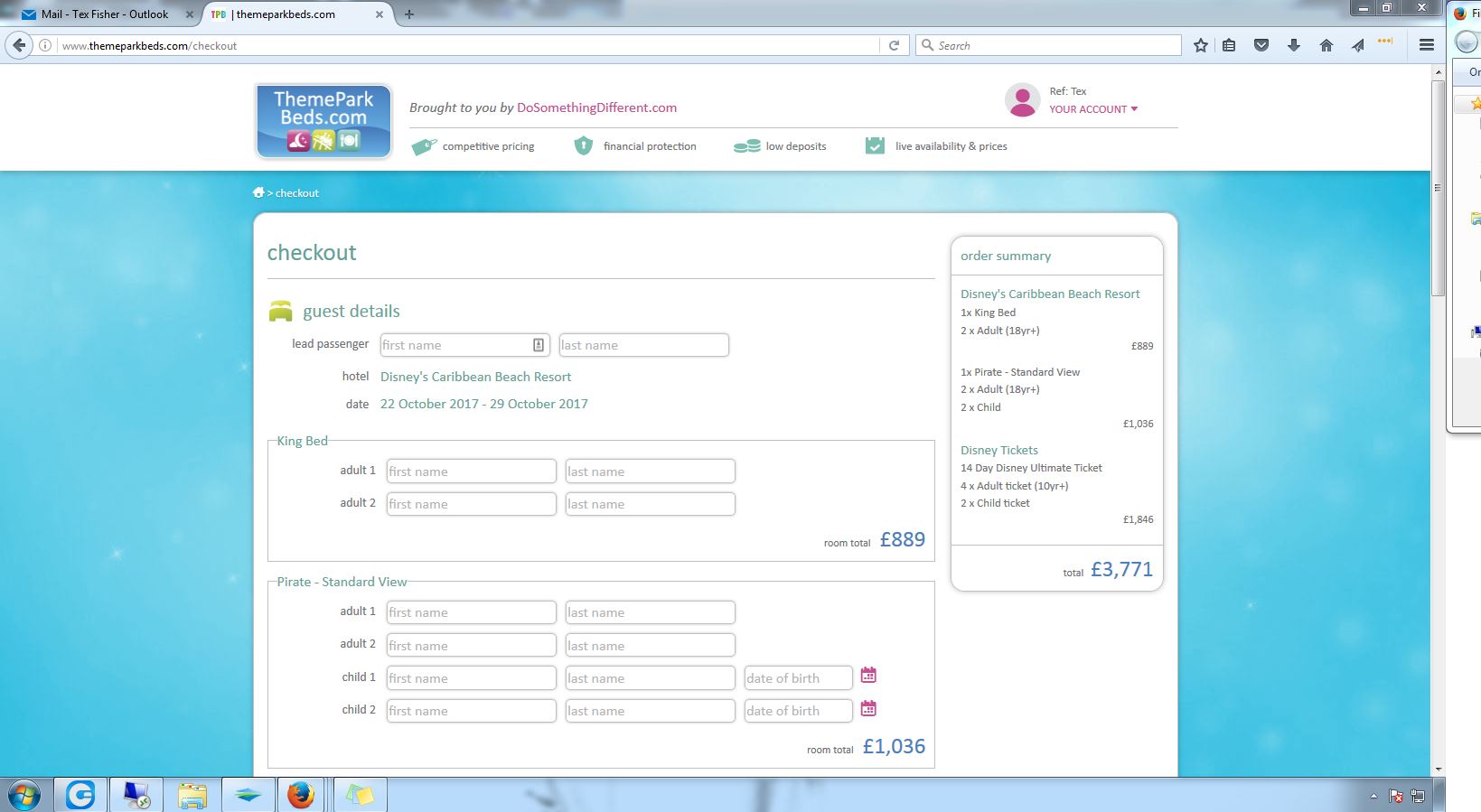The height and width of the screenshot is (812, 1481).
Task: Click Pirate room adult 2 first name field
Action: [x=471, y=645]
